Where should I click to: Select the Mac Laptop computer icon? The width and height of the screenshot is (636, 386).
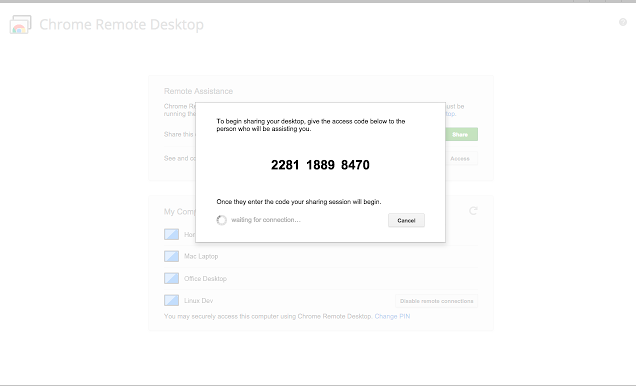click(171, 256)
